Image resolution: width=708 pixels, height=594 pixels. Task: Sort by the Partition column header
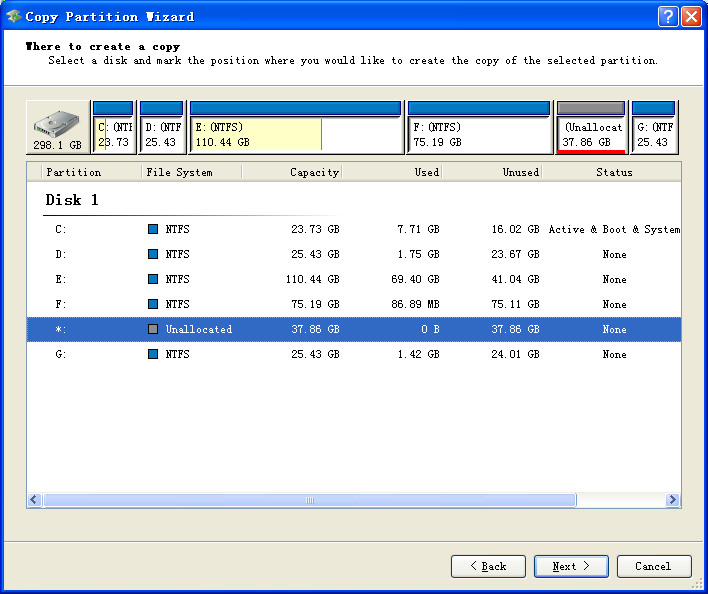tap(92, 172)
